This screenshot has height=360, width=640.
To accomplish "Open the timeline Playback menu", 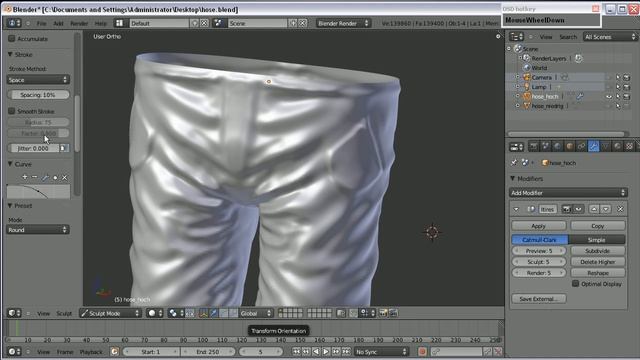I will tap(91, 352).
